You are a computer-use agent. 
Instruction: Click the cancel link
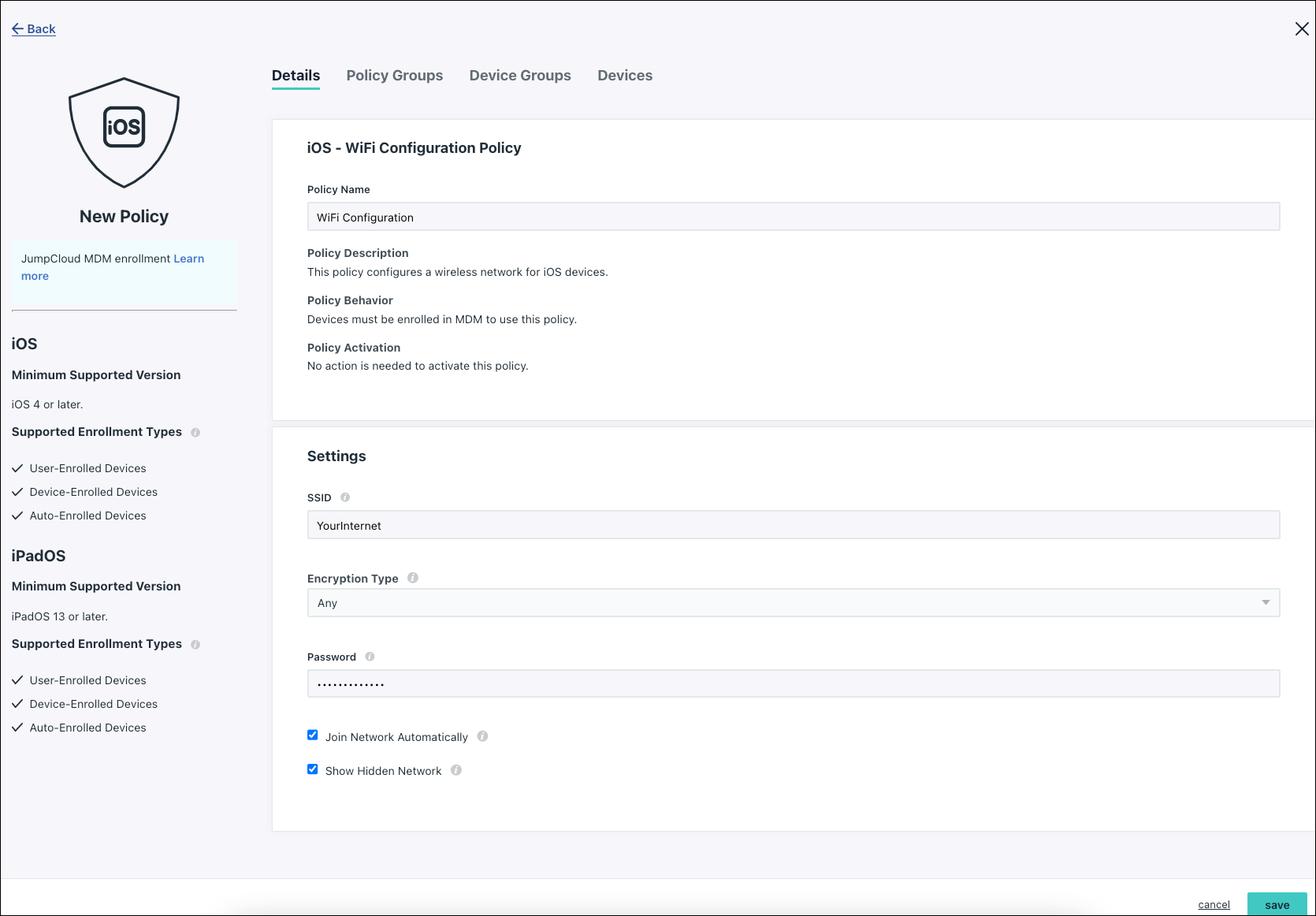tap(1214, 904)
